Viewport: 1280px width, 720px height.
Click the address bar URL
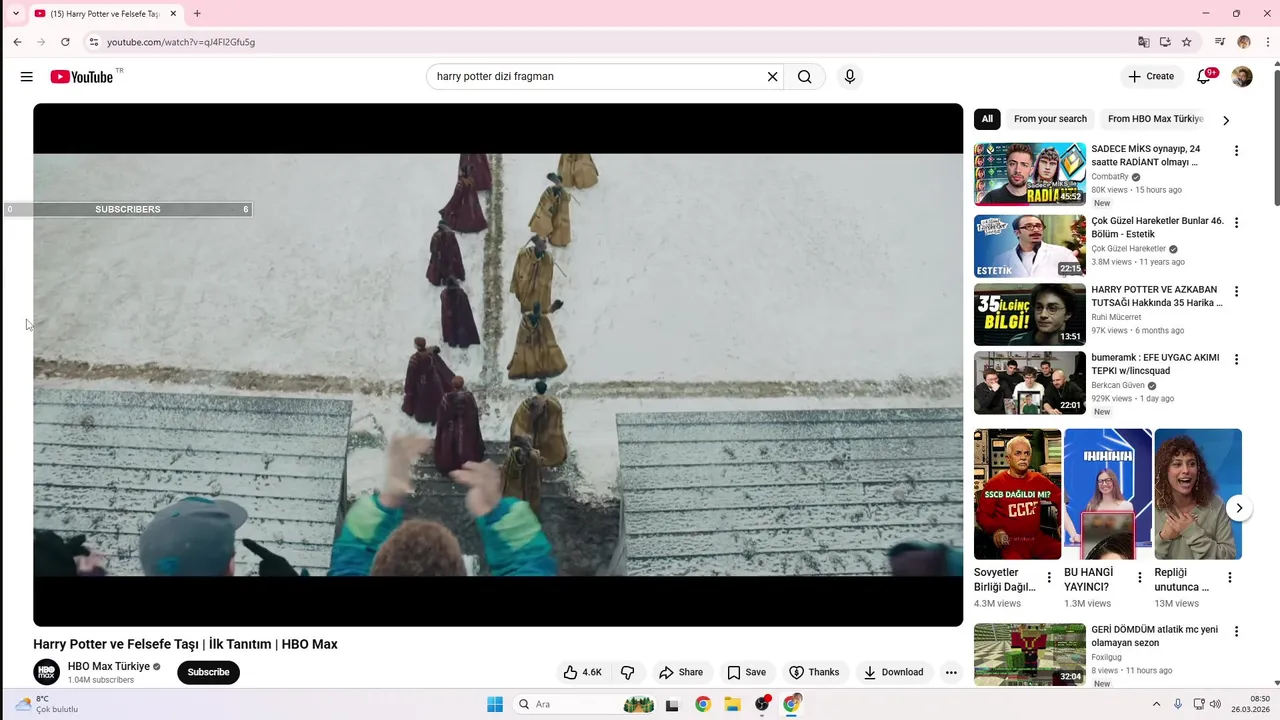click(x=181, y=42)
